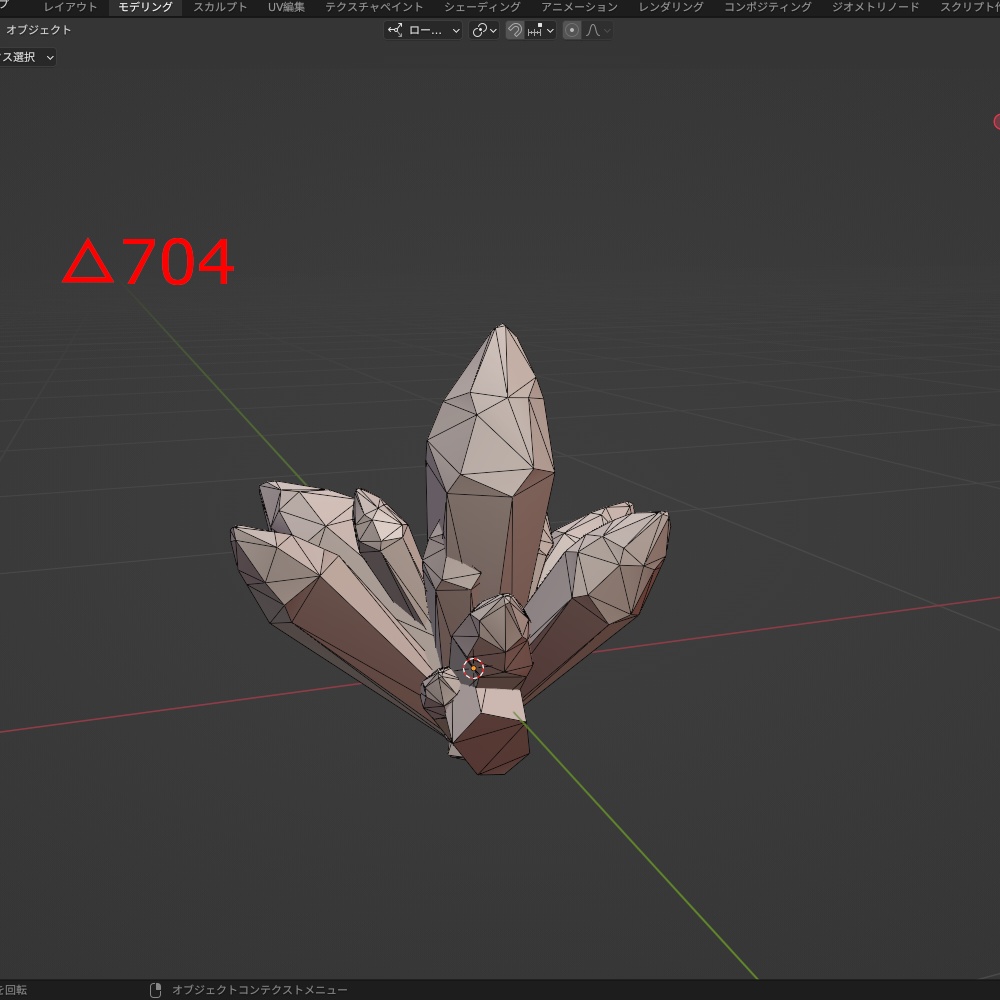Image resolution: width=1000 pixels, height=1000 pixels.
Task: Open the snapping options dropdown
Action: click(550, 30)
